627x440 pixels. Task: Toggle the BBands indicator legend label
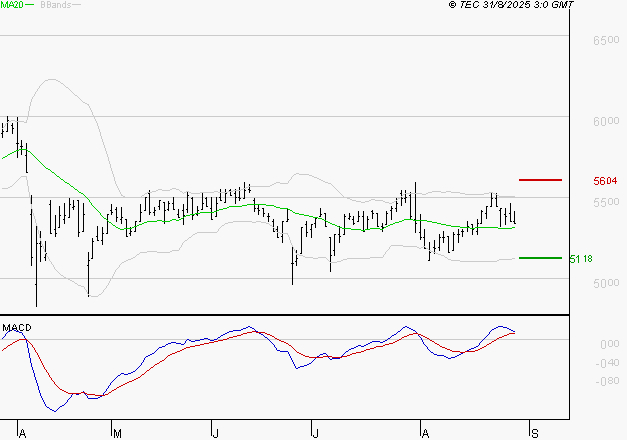(x=54, y=6)
